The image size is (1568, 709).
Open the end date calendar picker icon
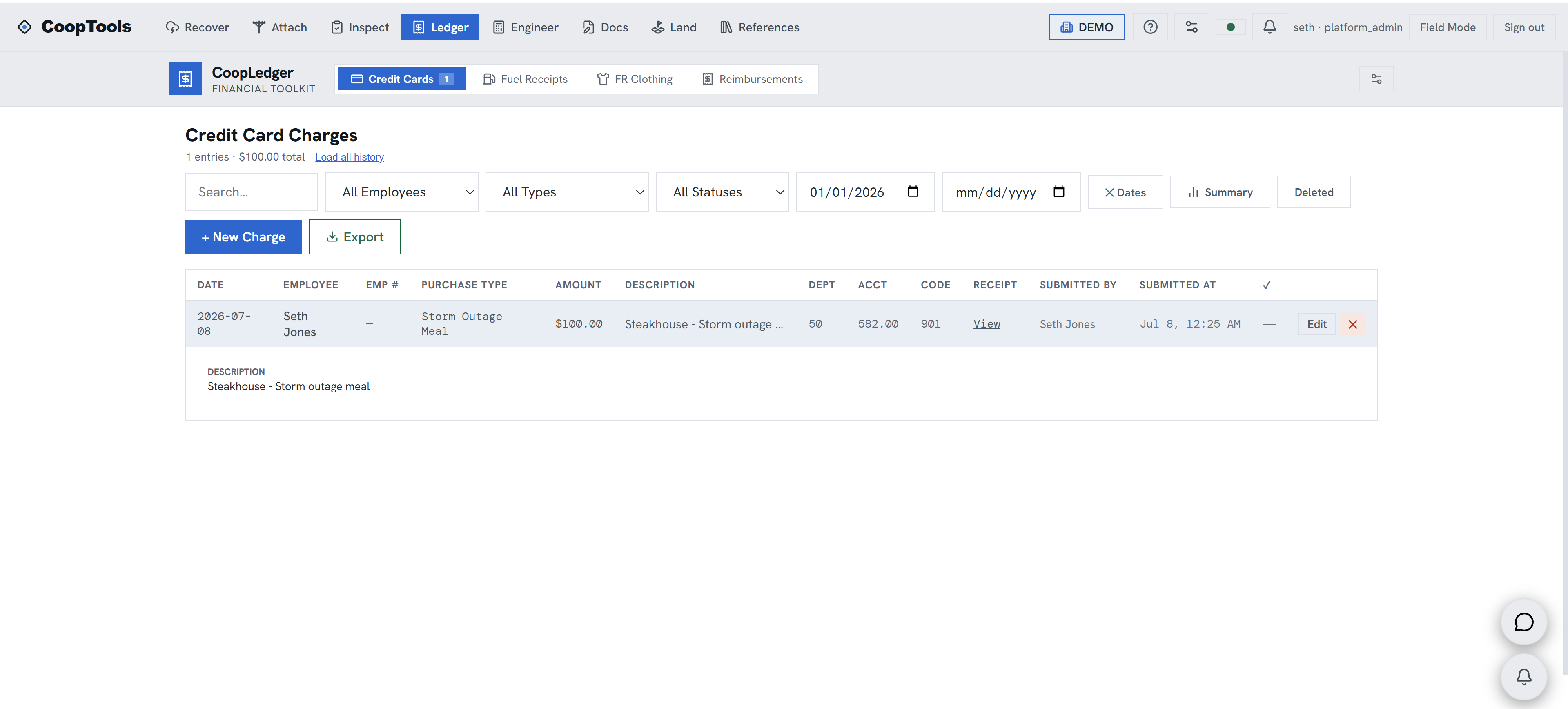coord(1058,191)
